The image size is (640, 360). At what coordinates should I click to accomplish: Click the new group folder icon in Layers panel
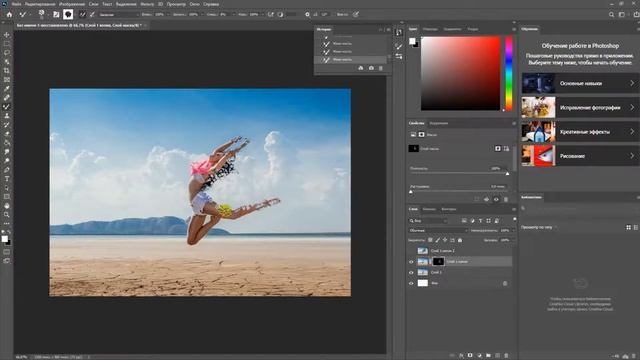(488, 356)
